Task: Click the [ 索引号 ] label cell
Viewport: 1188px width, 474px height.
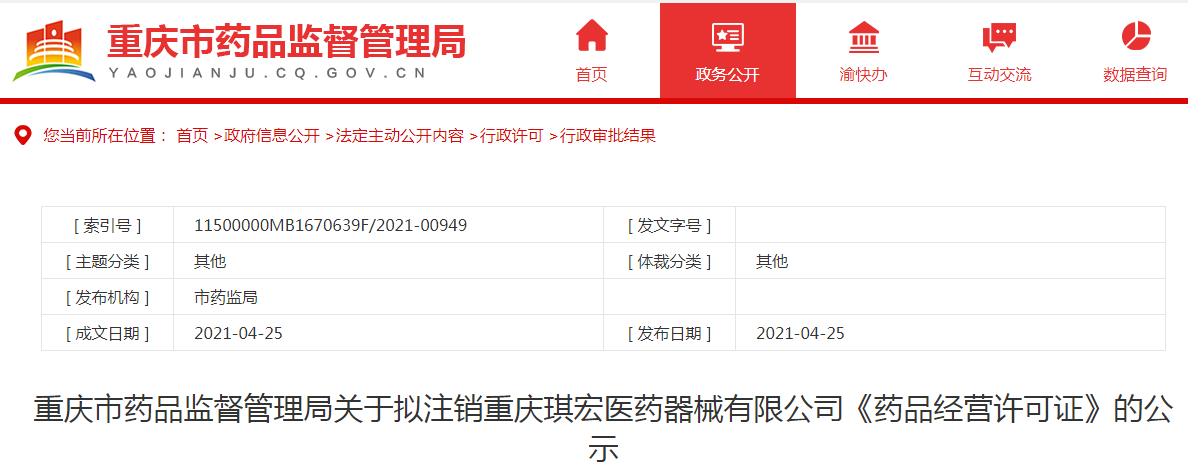Action: coord(108,226)
